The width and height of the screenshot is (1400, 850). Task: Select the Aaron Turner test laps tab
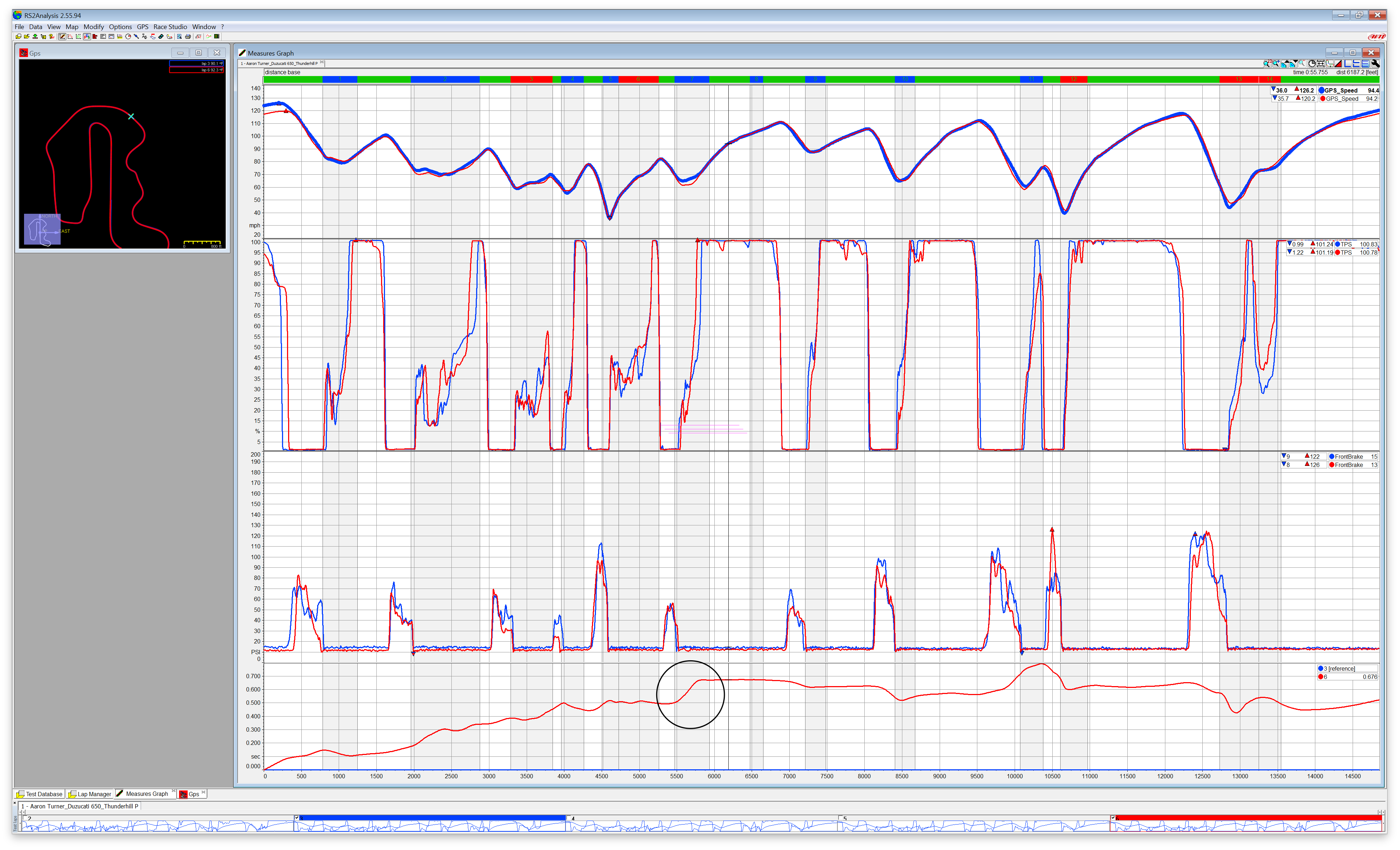tap(80, 806)
